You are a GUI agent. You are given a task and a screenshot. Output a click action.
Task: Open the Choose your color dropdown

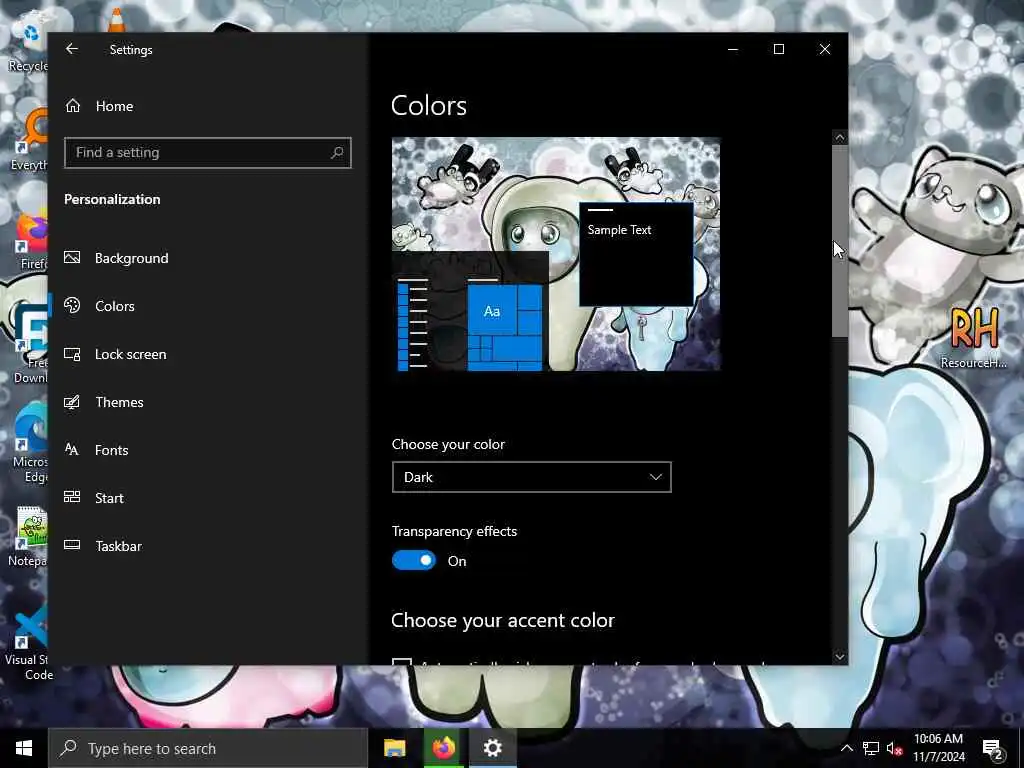[532, 477]
